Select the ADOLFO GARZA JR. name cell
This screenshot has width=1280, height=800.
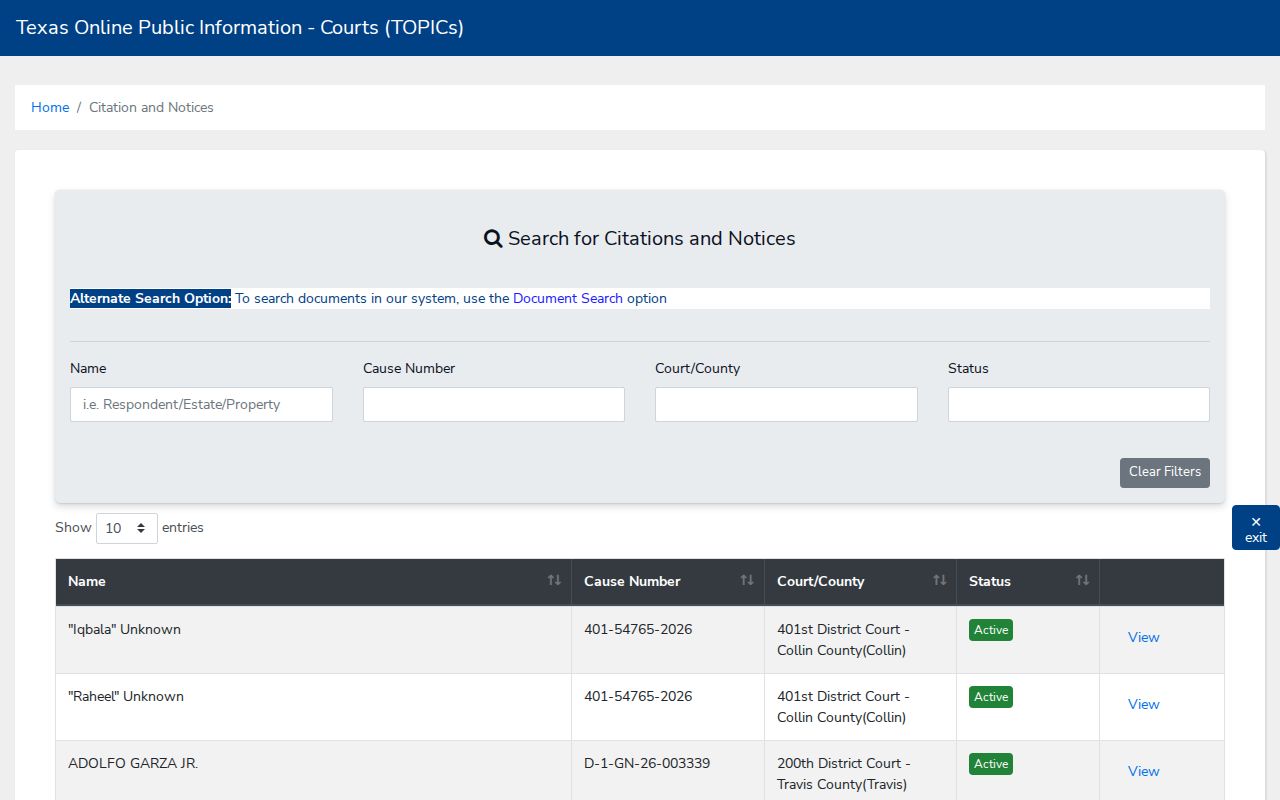(313, 770)
